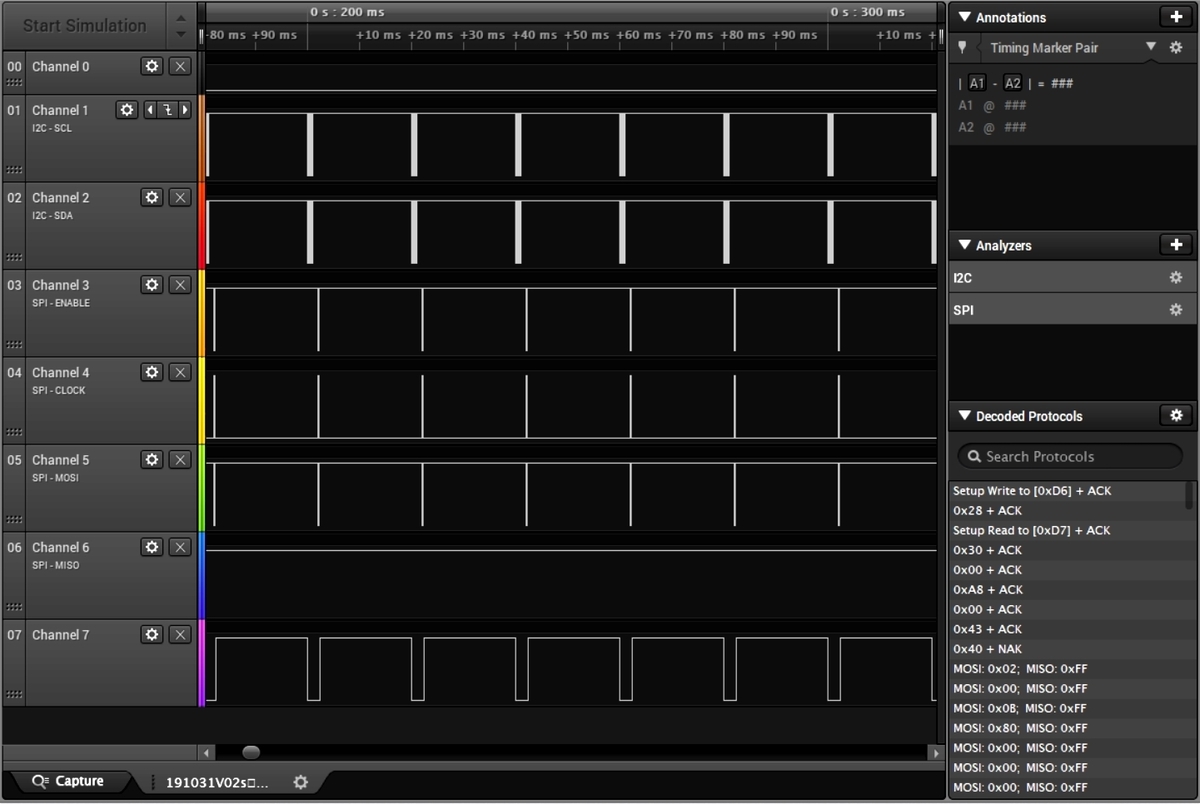
Task: Grab the drag handle on Channel 0 row
Action: 14,83
